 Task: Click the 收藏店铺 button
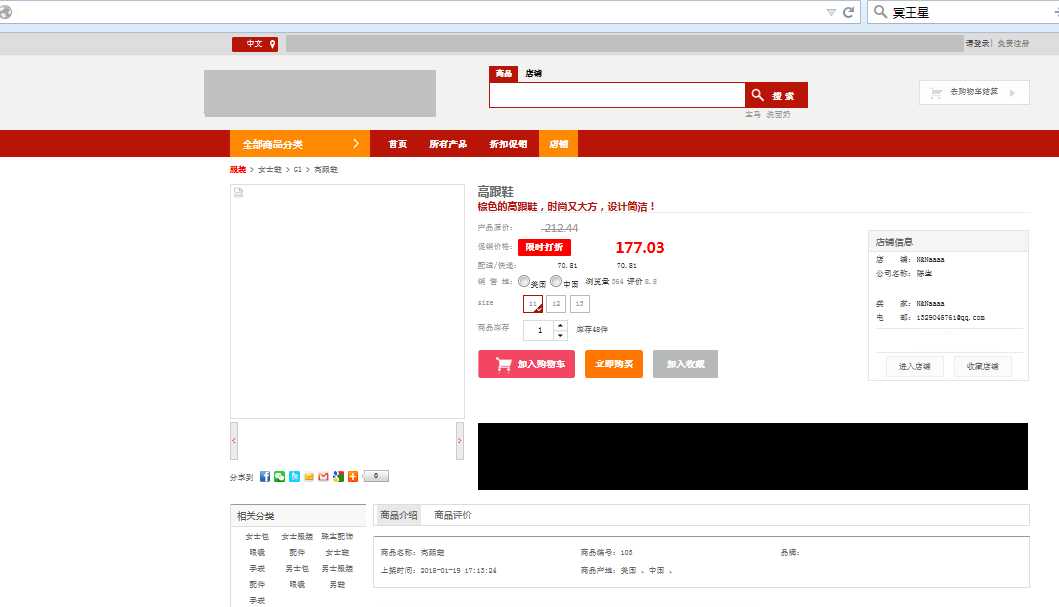982,366
